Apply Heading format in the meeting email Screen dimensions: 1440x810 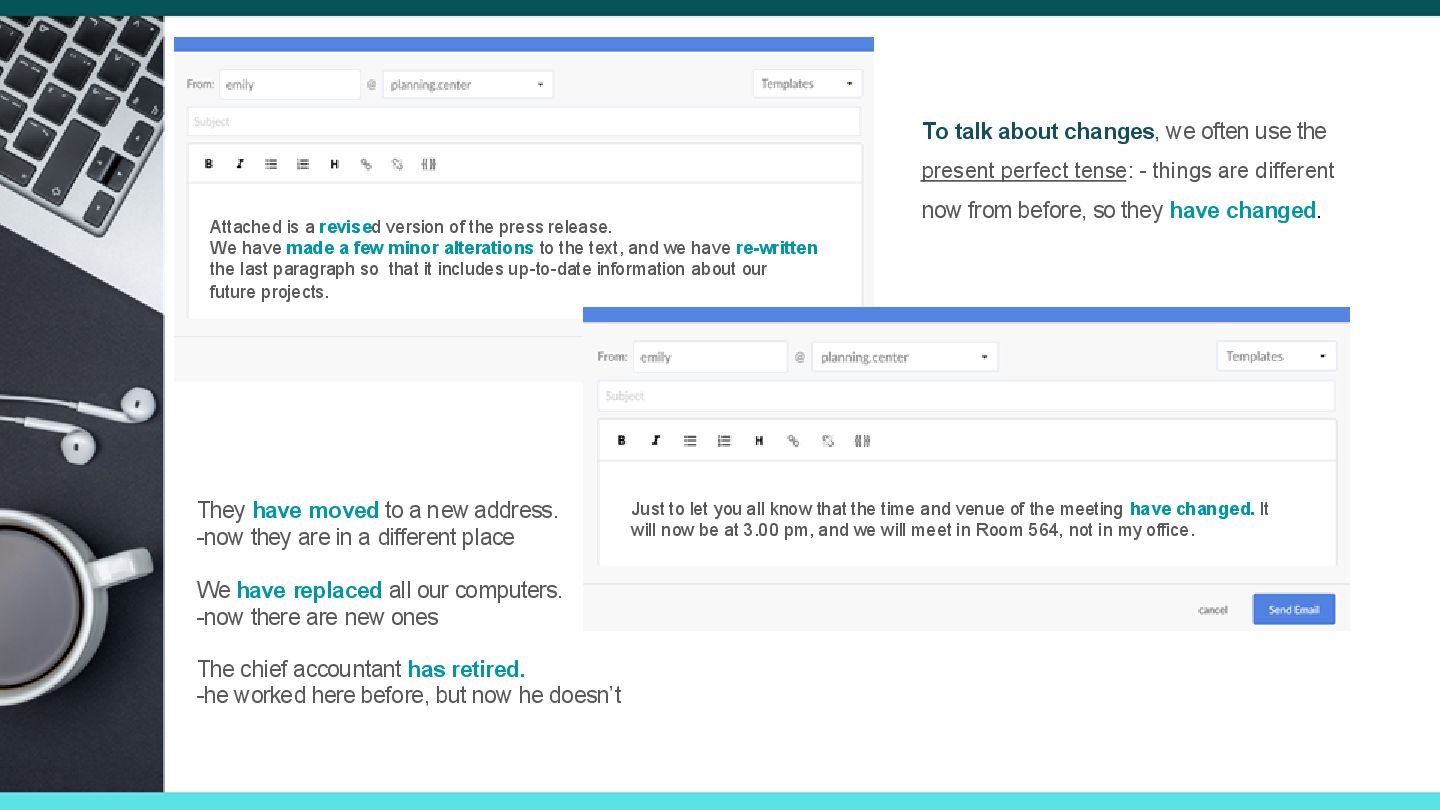(x=759, y=440)
